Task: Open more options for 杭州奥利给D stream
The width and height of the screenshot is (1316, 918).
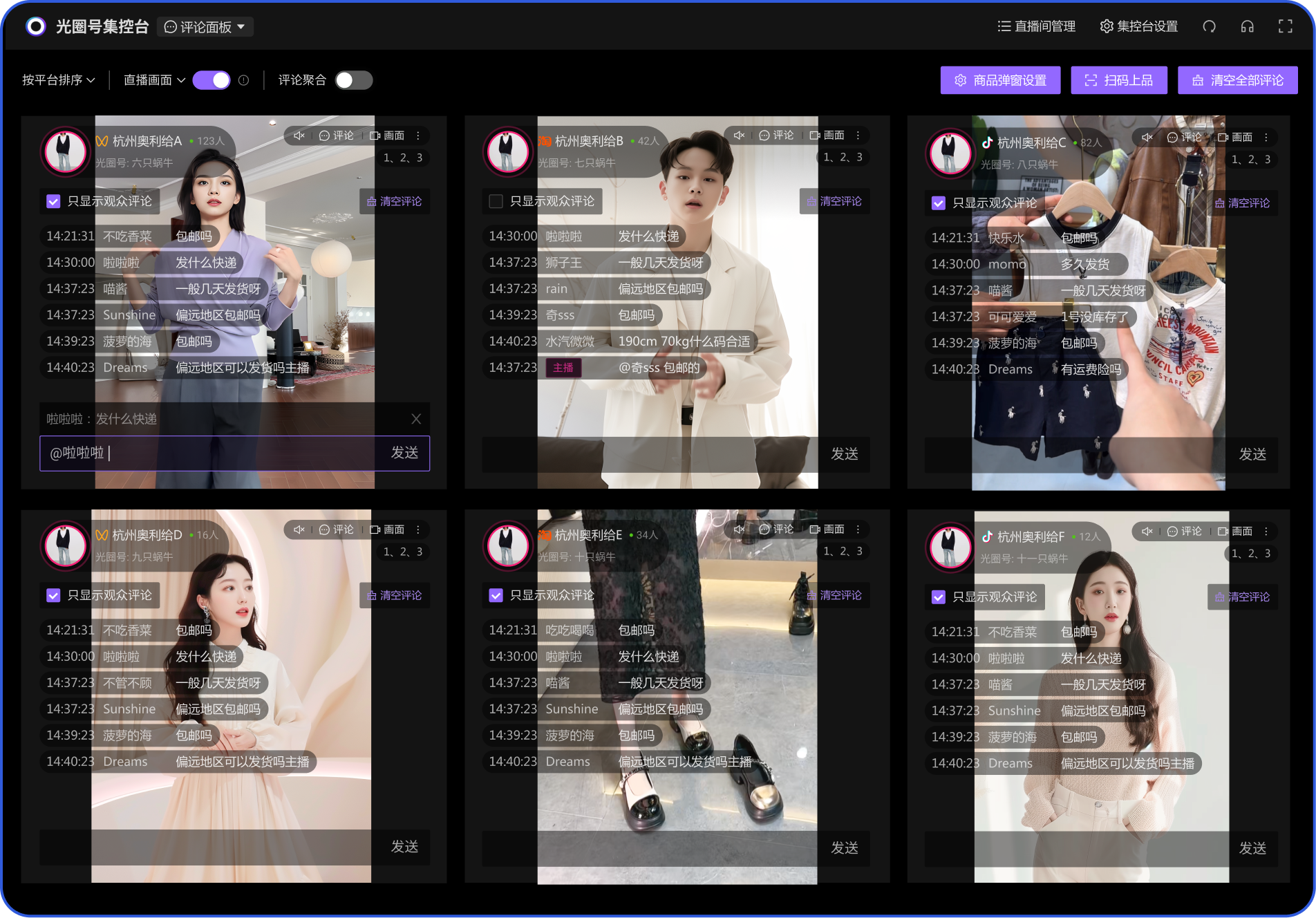Action: click(x=418, y=530)
